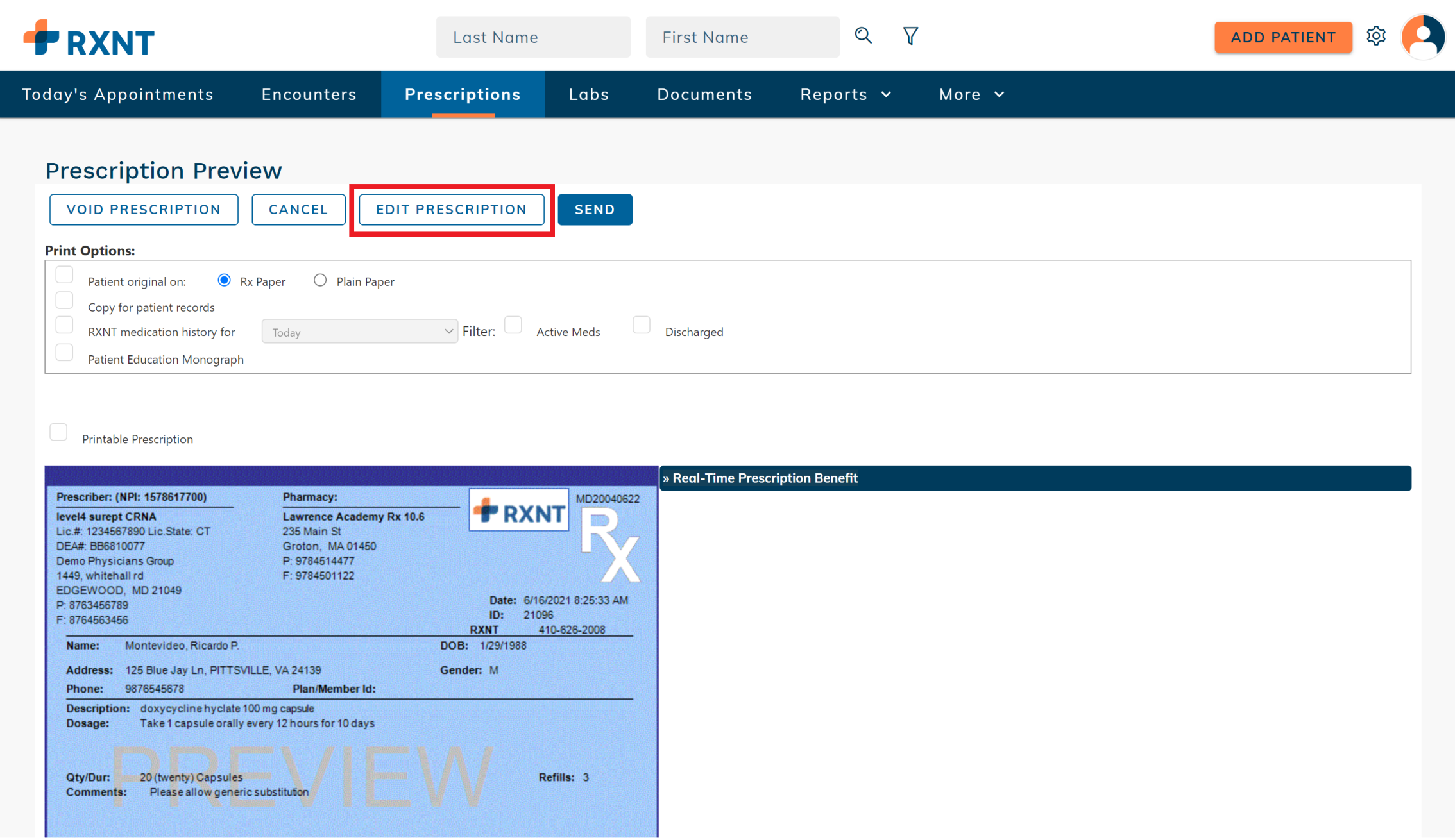Viewport: 1455px width, 840px height.
Task: Click RXNT logo on prescription preview
Action: click(519, 510)
